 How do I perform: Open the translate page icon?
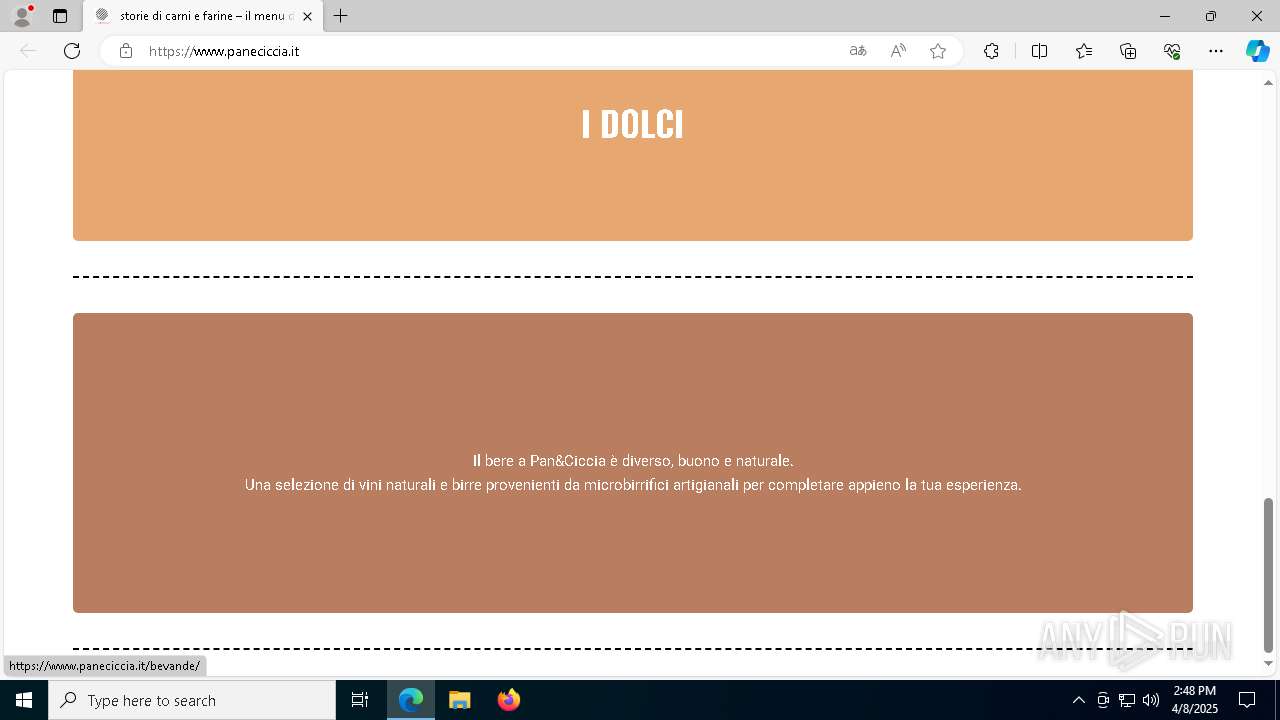pos(858,51)
